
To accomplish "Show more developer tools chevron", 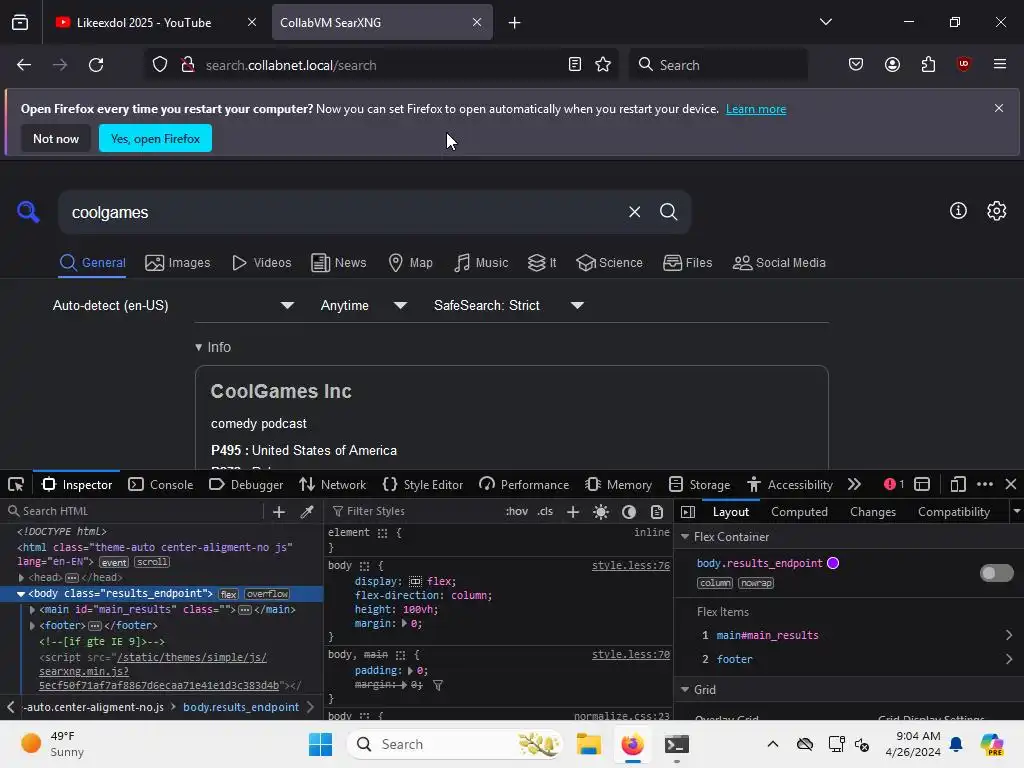I will point(854,485).
